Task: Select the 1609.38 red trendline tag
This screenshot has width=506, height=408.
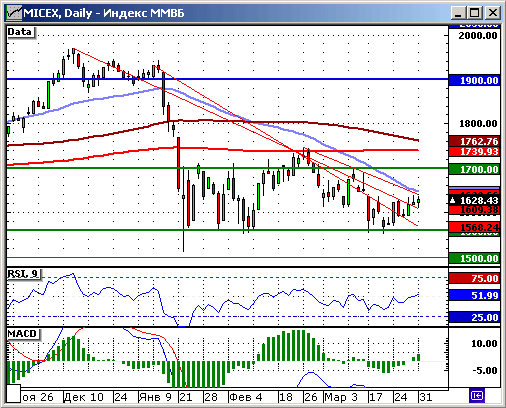Action: [x=474, y=210]
